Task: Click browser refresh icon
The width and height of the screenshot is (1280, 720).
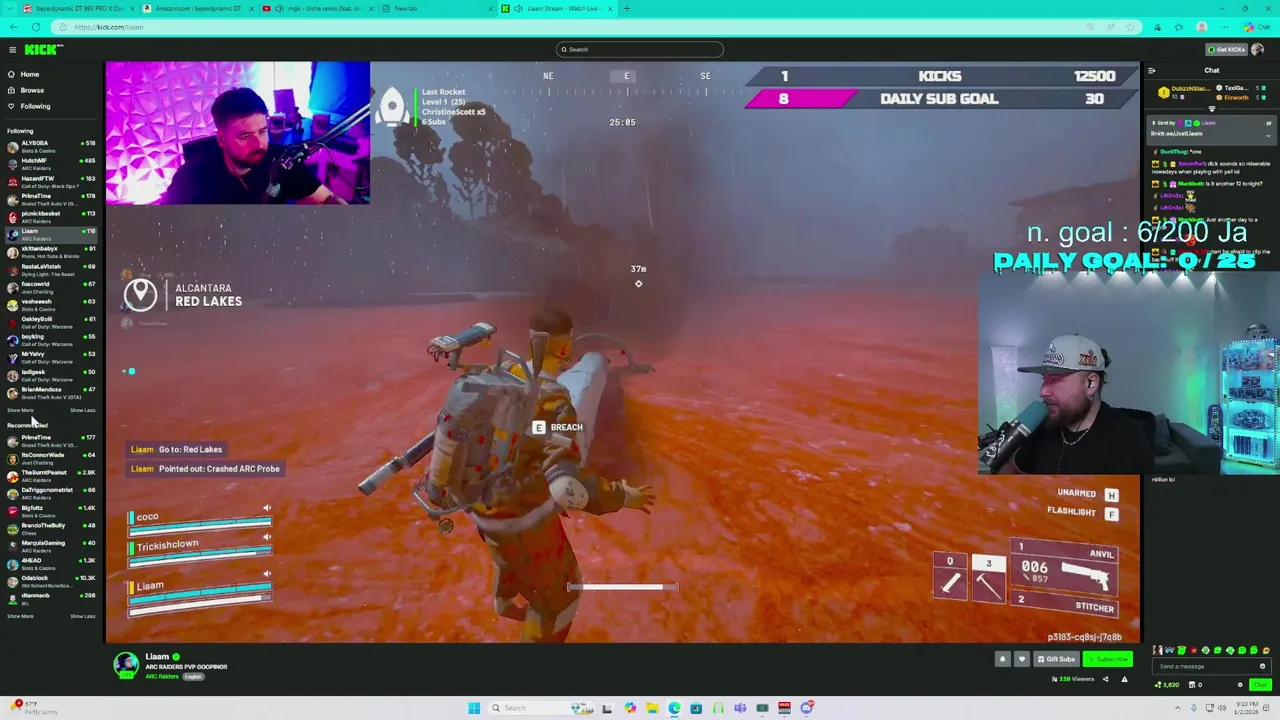Action: pos(36,27)
